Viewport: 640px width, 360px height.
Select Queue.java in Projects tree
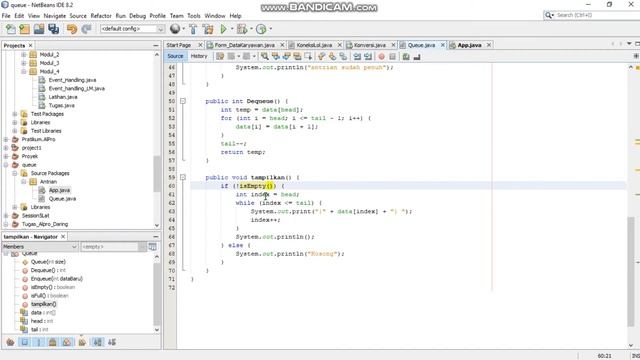point(62,199)
